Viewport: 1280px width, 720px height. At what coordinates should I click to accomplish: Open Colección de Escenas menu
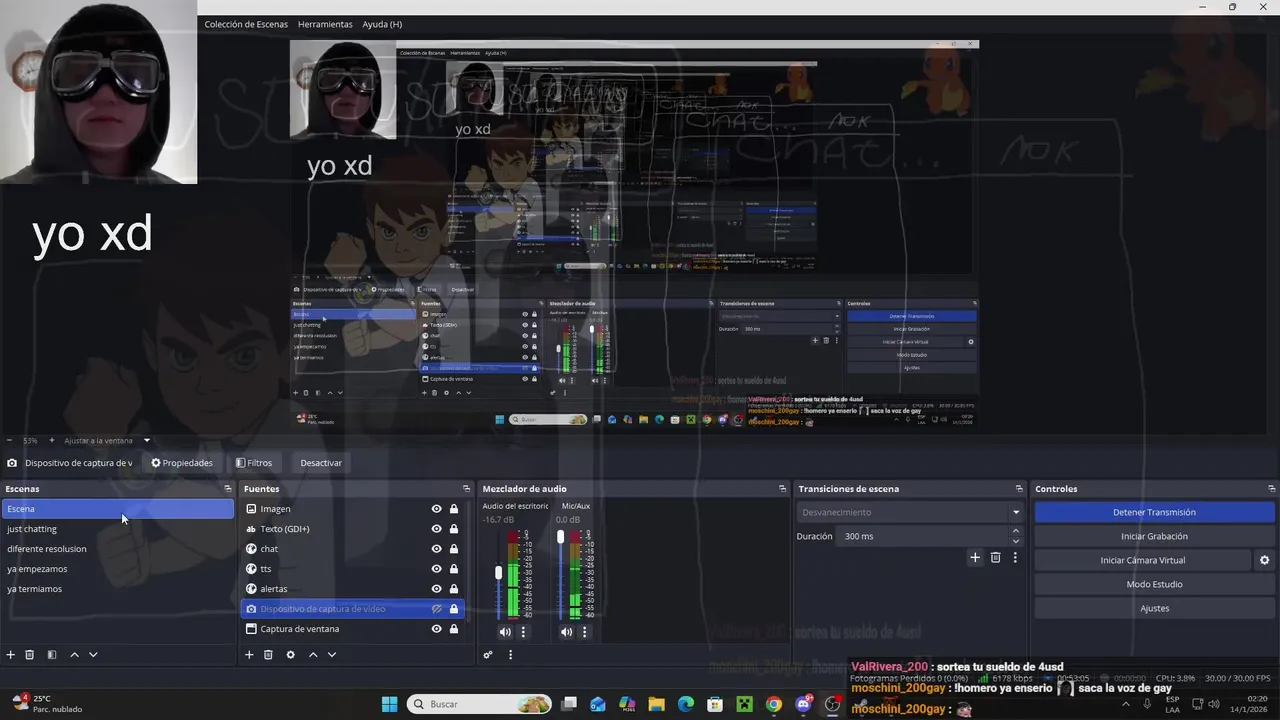point(246,24)
